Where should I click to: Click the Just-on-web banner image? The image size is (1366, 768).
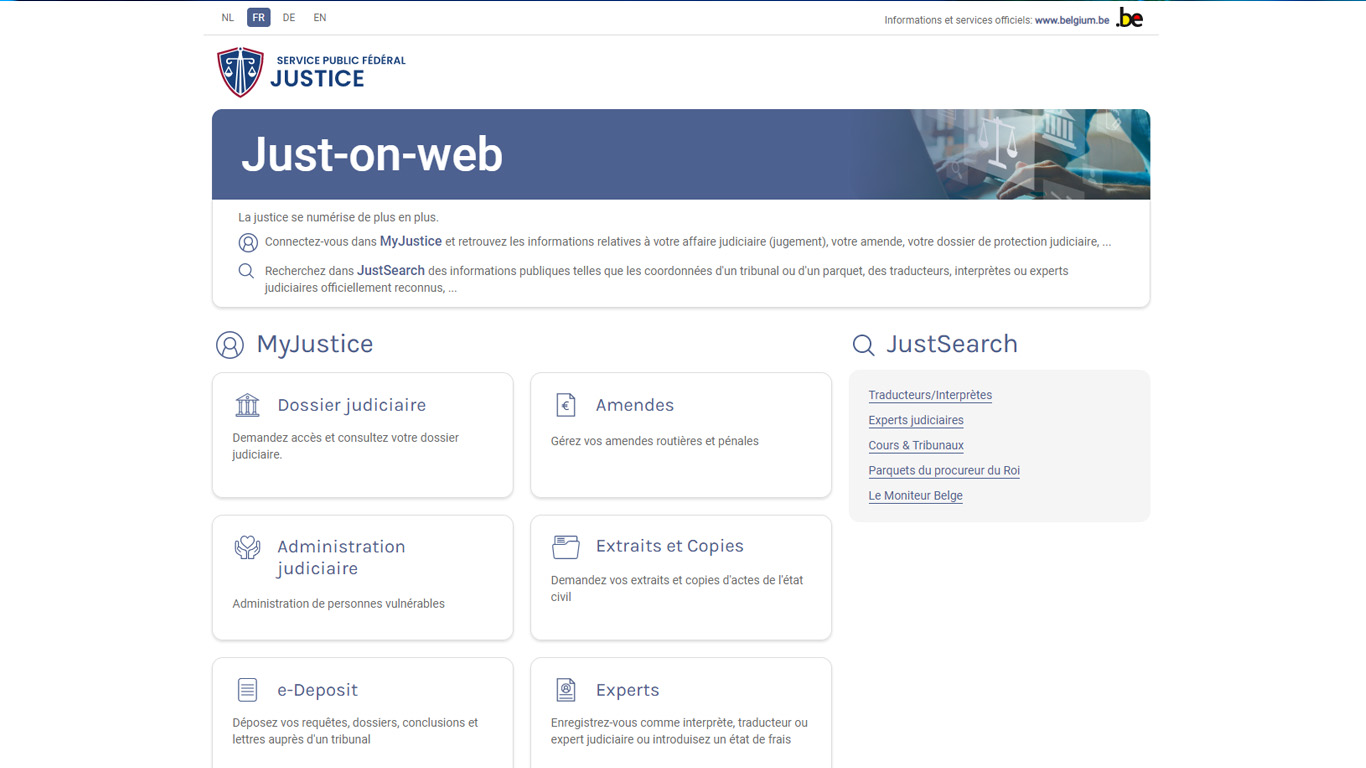click(681, 154)
